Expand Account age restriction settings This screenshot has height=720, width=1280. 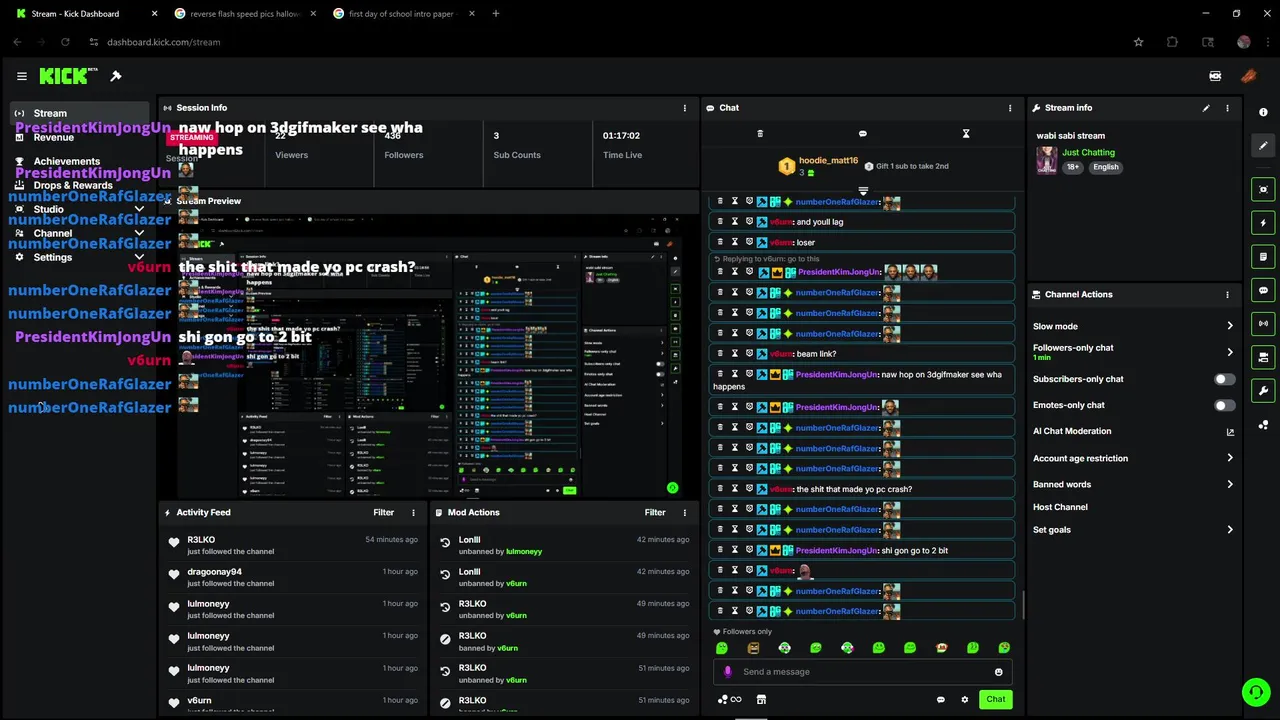pyautogui.click(x=1230, y=458)
